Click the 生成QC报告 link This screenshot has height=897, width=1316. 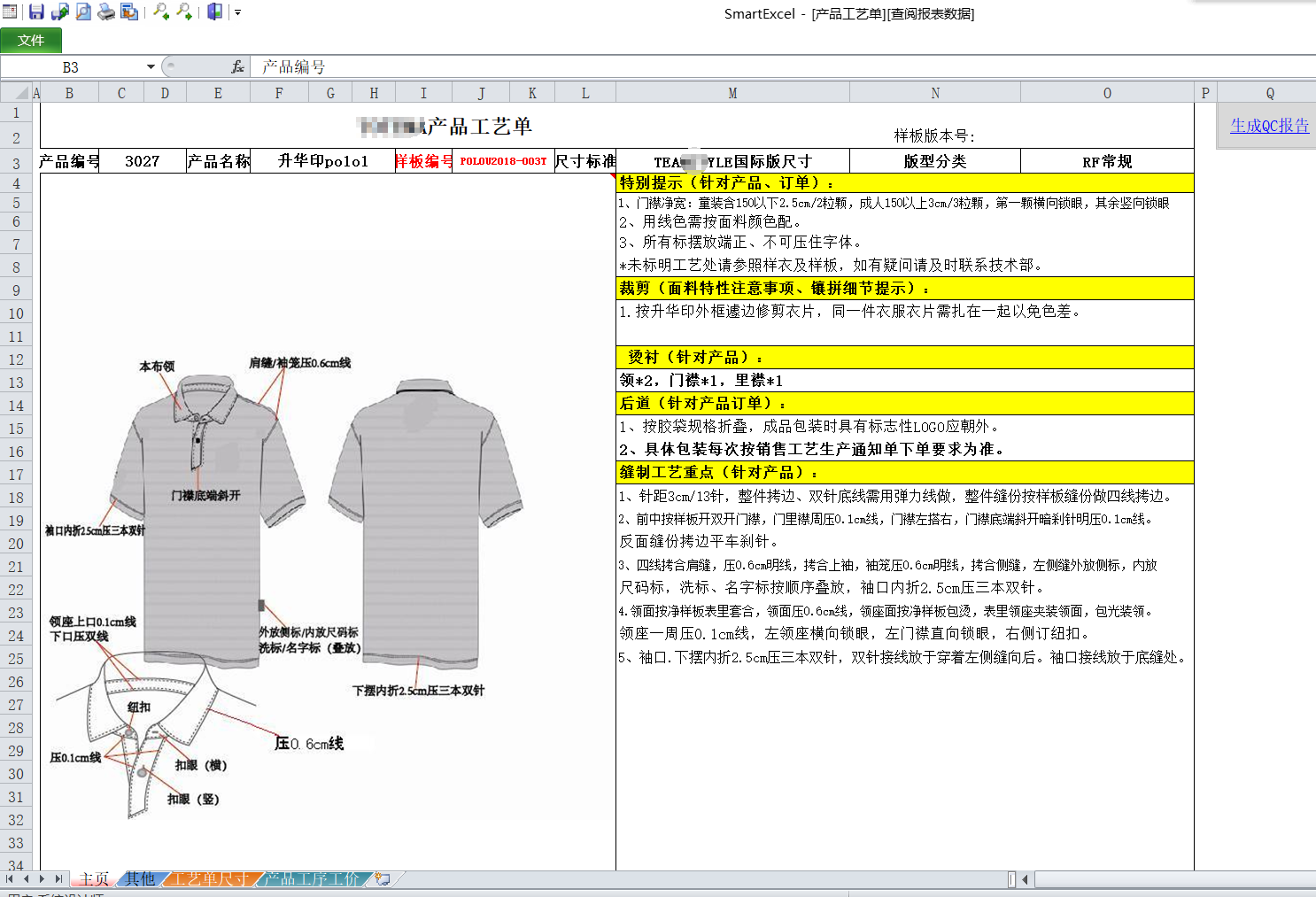1269,126
